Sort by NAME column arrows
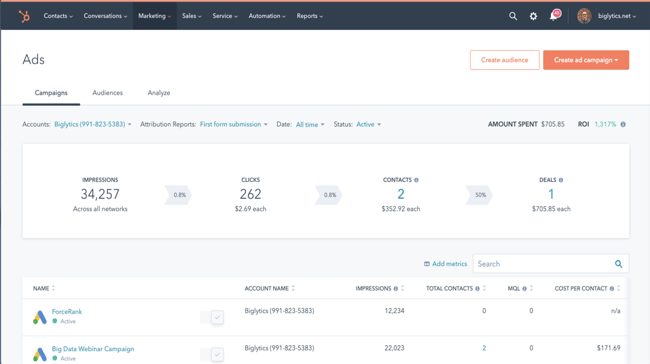The width and height of the screenshot is (650, 364). coord(53,288)
